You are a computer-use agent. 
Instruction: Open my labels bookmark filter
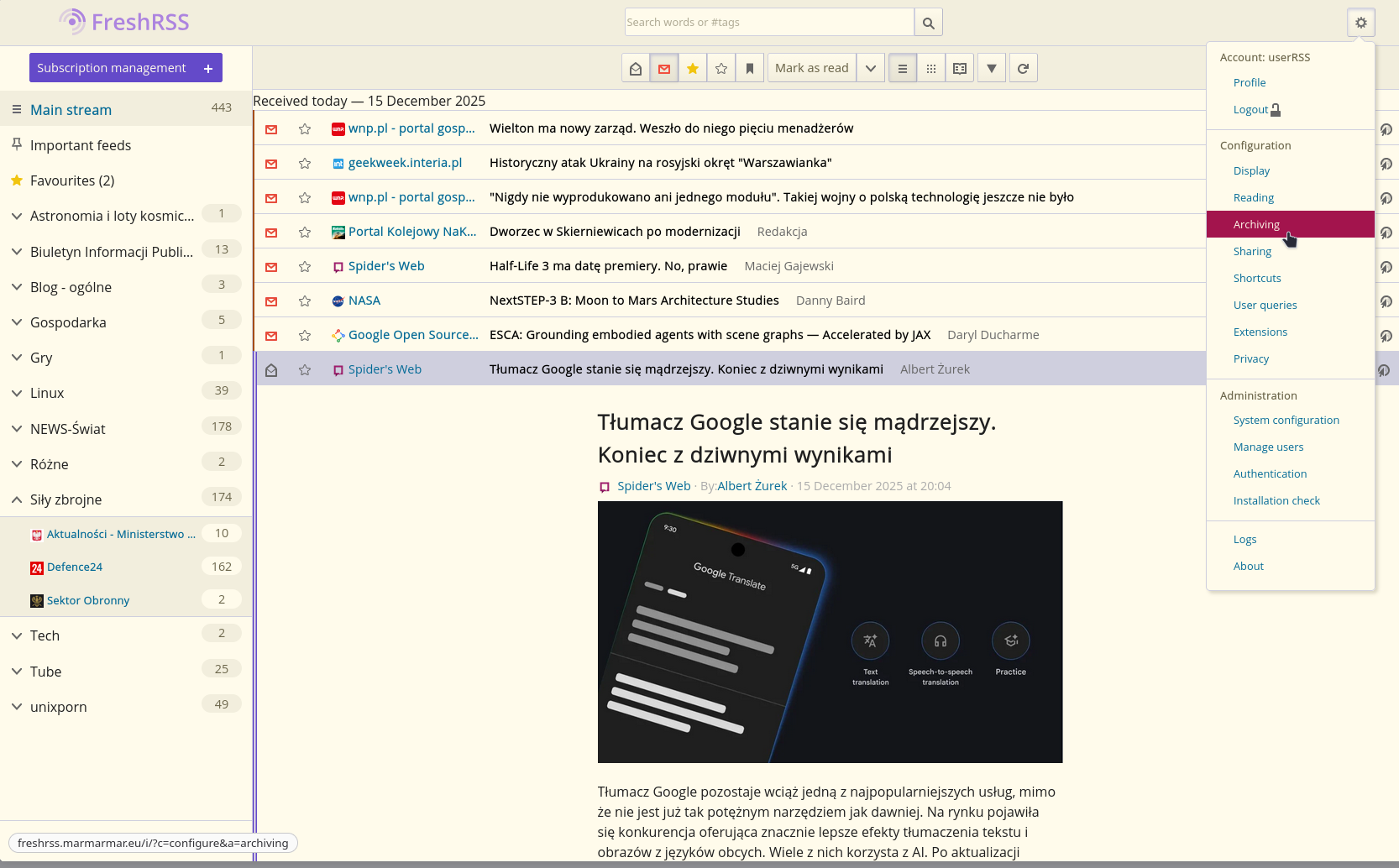[x=750, y=68]
